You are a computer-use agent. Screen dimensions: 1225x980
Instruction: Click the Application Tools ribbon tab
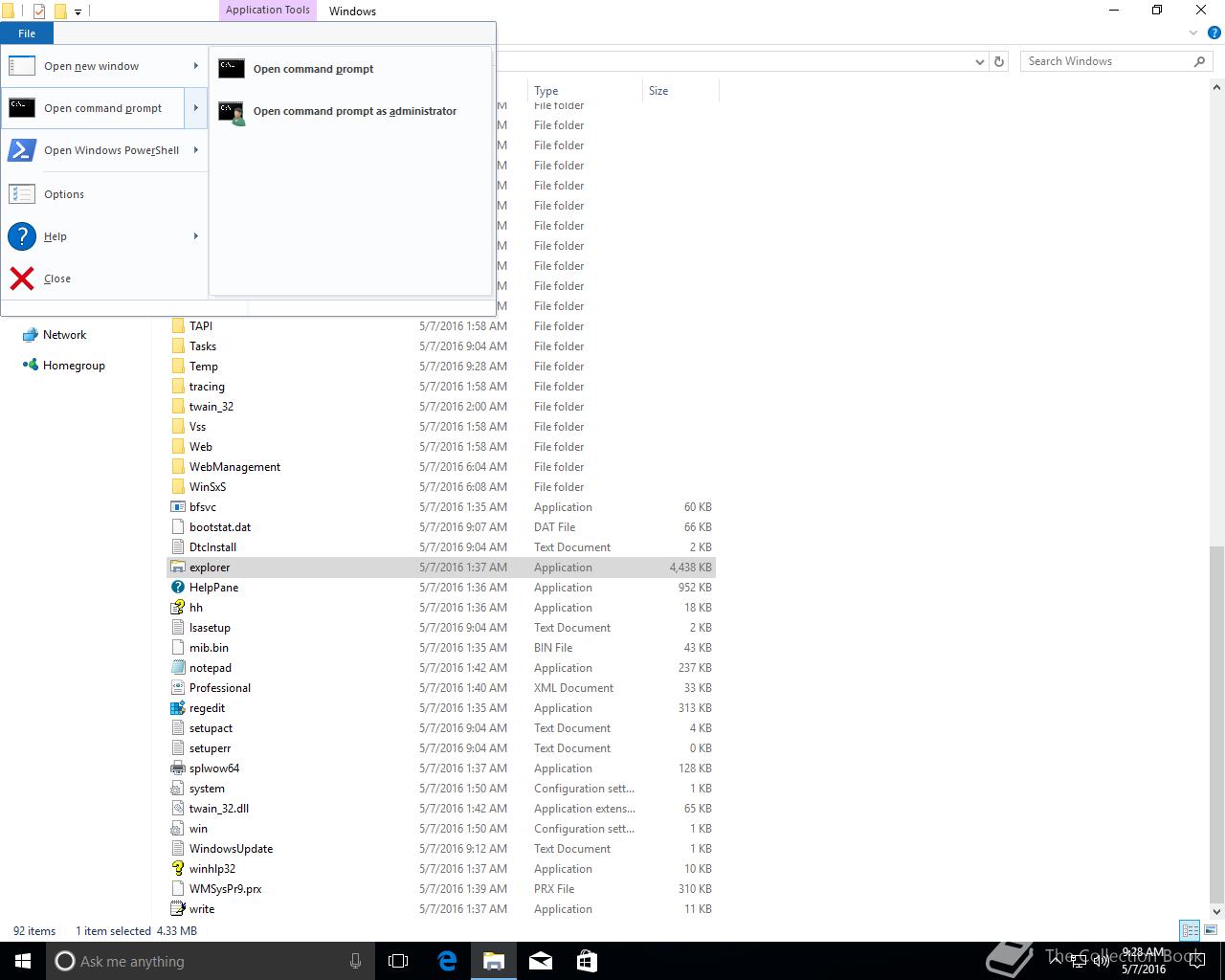pyautogui.click(x=268, y=11)
